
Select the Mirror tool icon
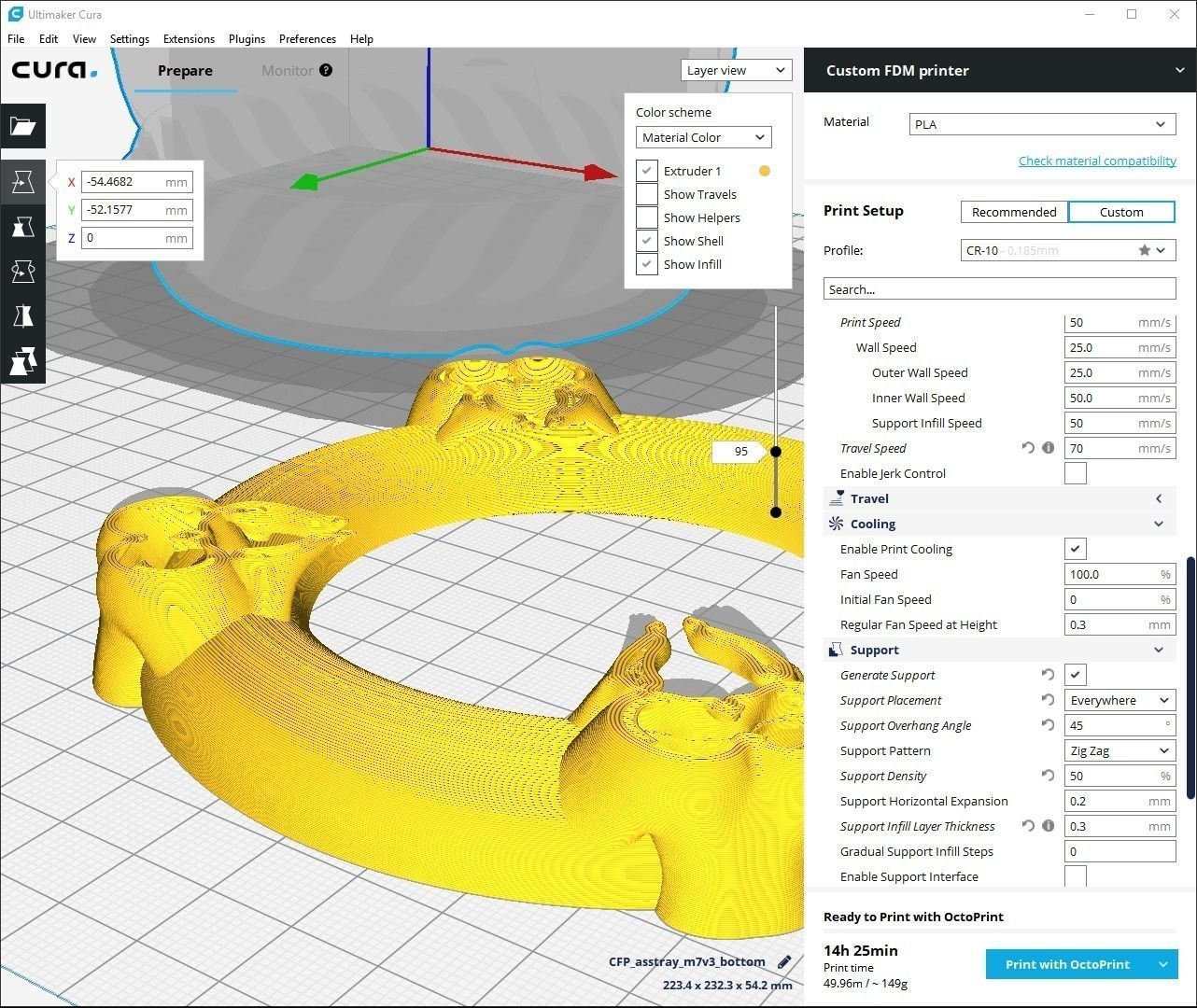[x=22, y=316]
